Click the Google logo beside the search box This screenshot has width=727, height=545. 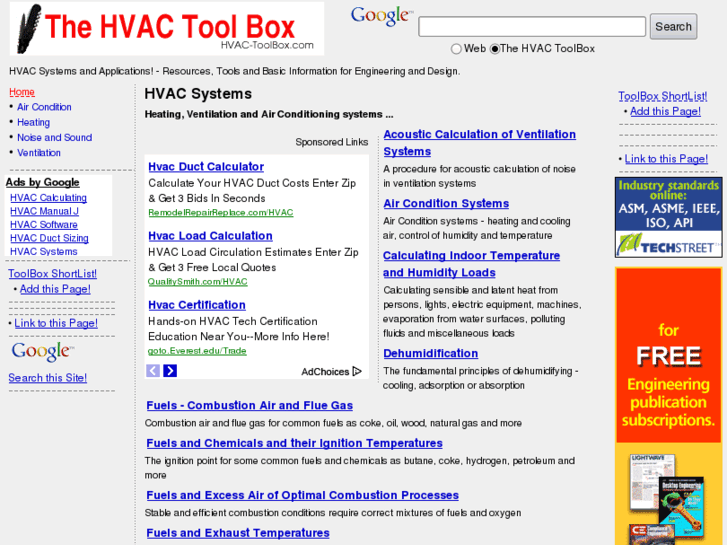point(382,16)
